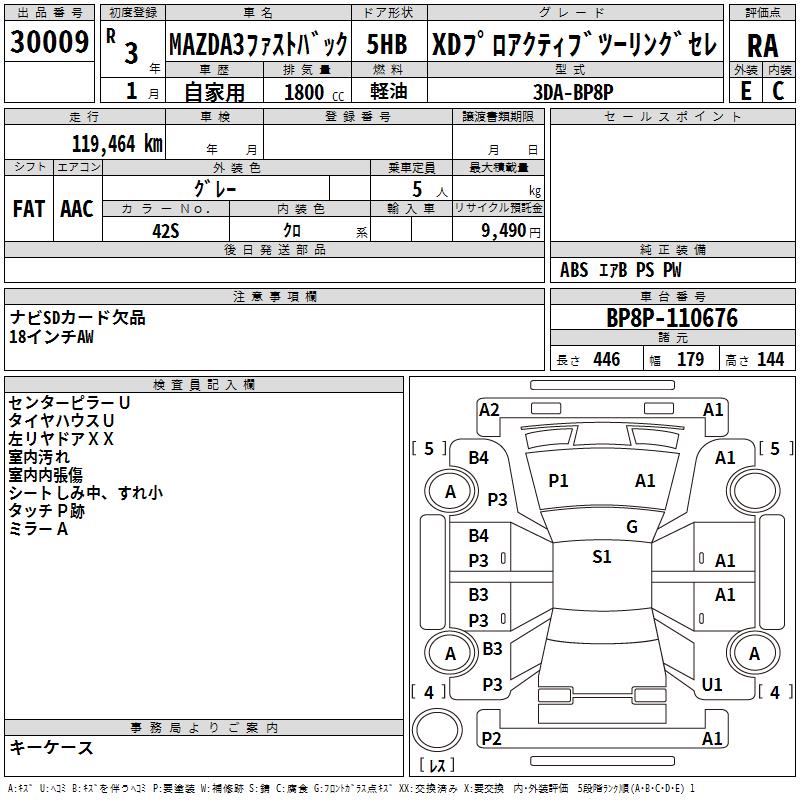Image resolution: width=800 pixels, height=800 pixels.
Task: Click the S1 mark on the roof
Action: click(x=602, y=557)
